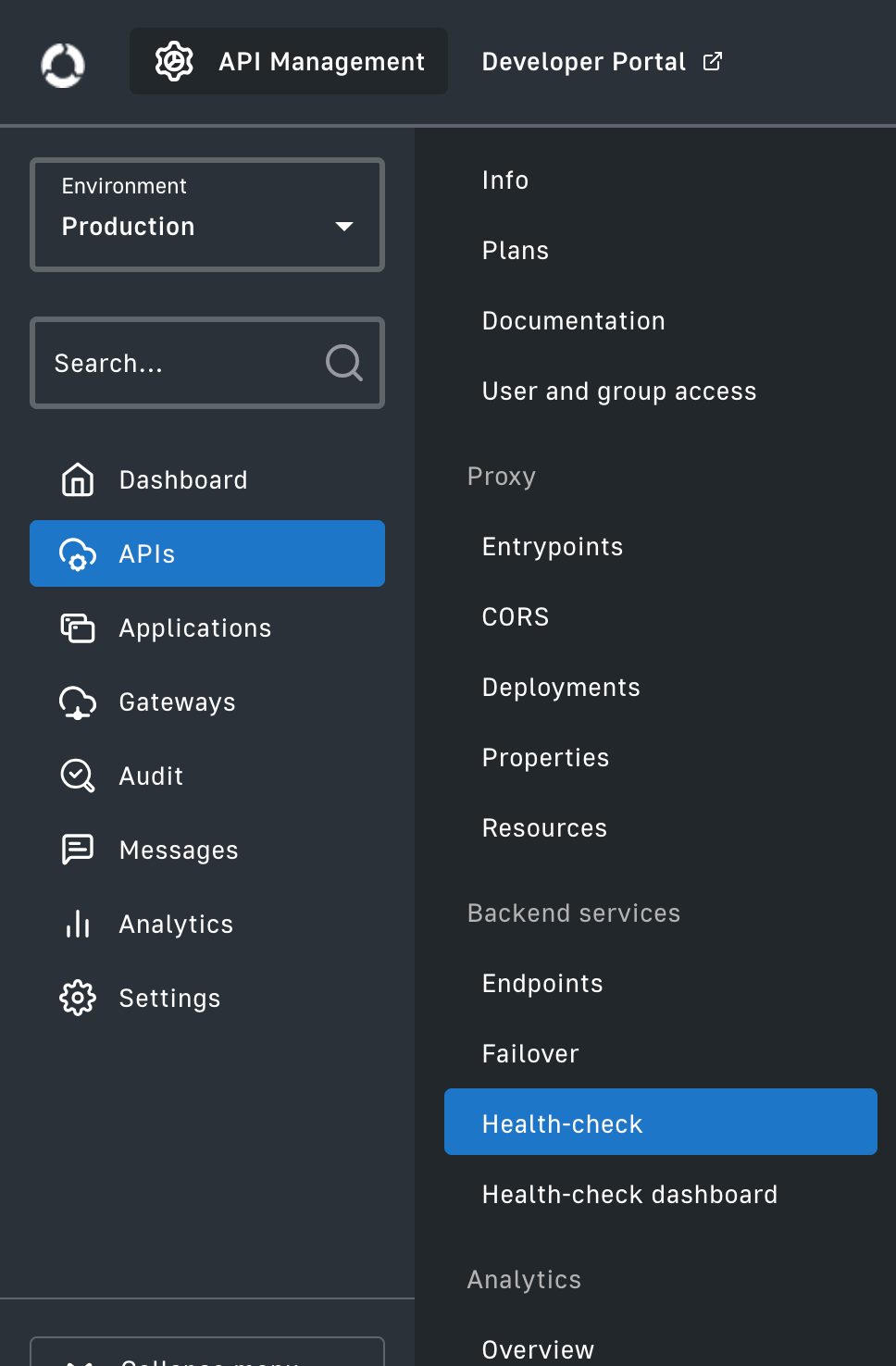This screenshot has width=896, height=1366.
Task: Click the APIs cloud gear icon
Action: [x=78, y=553]
